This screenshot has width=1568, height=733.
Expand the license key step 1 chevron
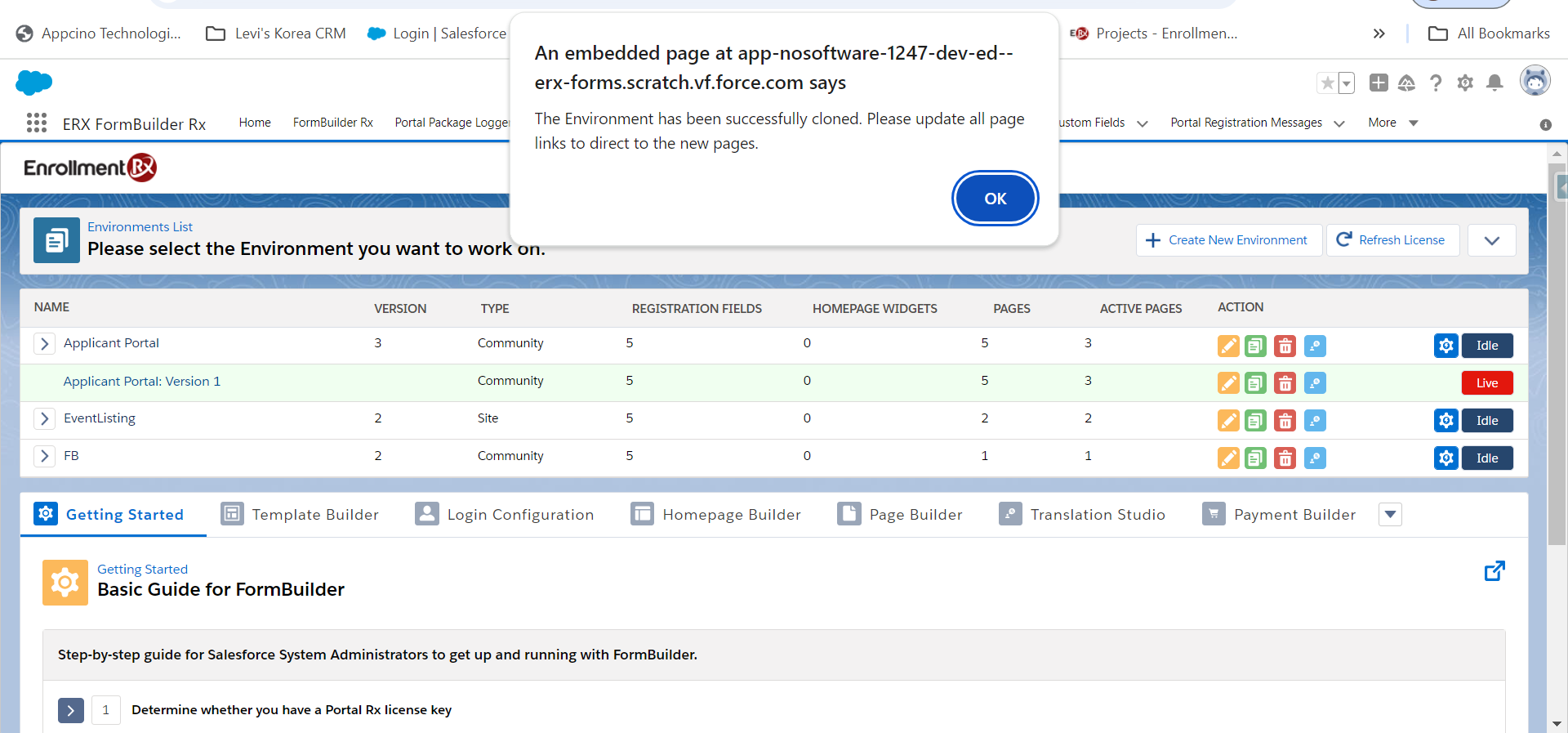tap(71, 710)
